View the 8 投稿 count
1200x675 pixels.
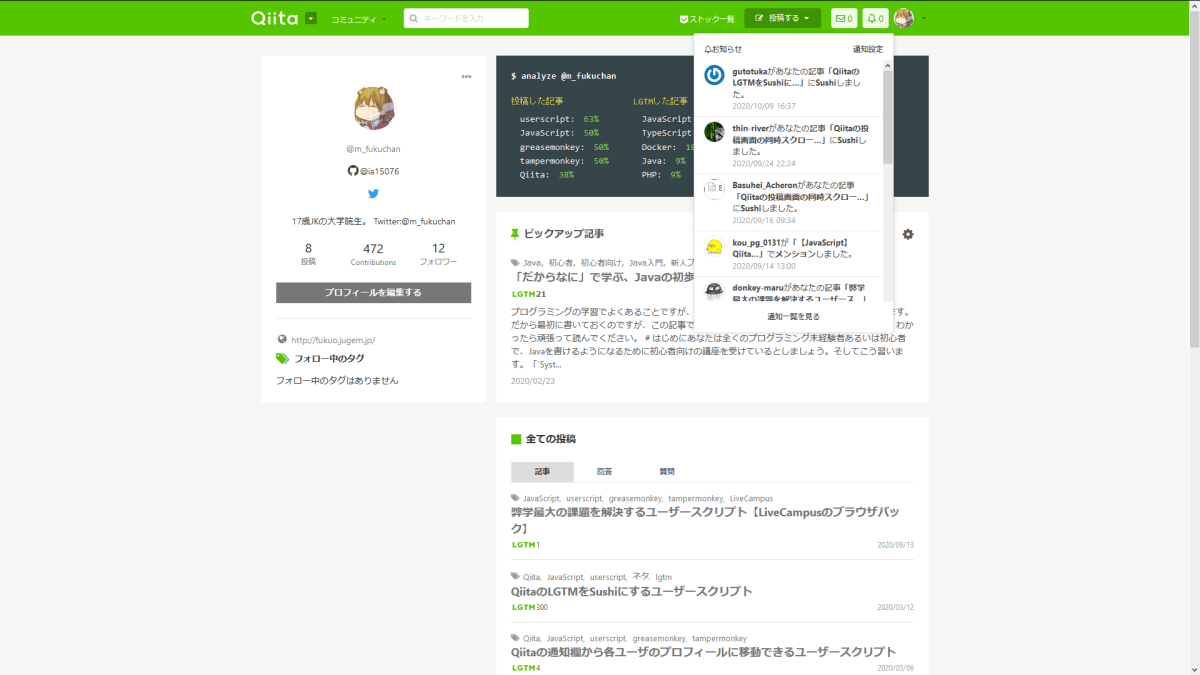pos(308,254)
